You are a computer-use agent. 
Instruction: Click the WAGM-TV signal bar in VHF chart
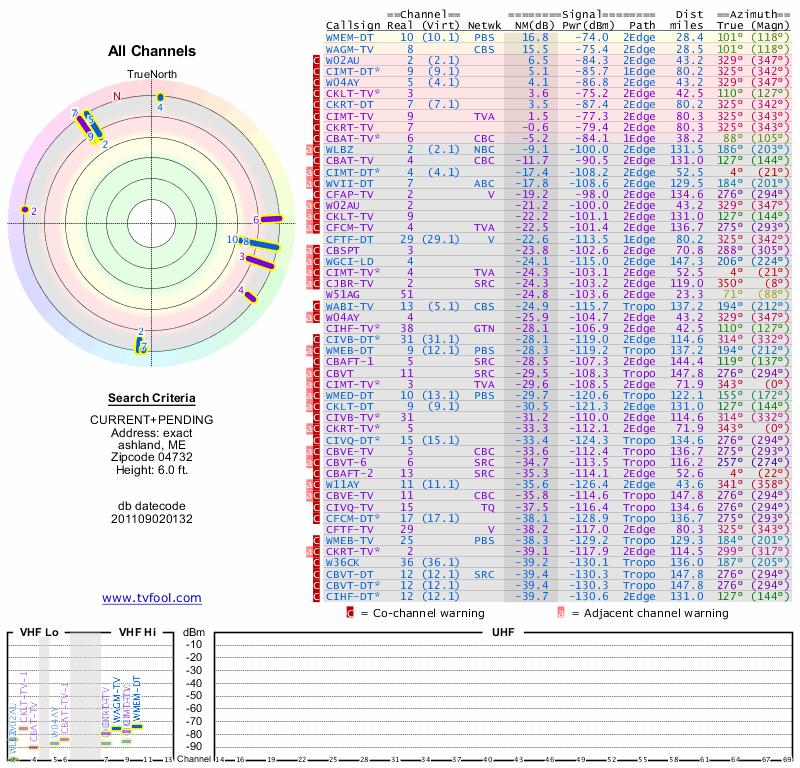point(116,728)
